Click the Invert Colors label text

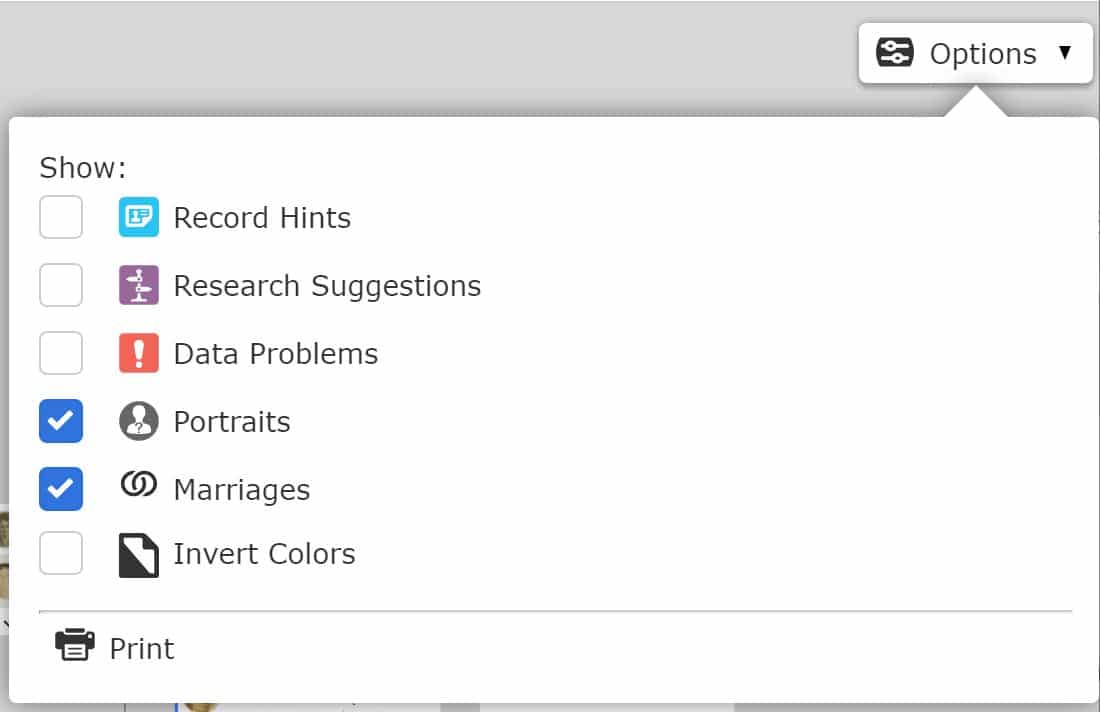tap(264, 553)
